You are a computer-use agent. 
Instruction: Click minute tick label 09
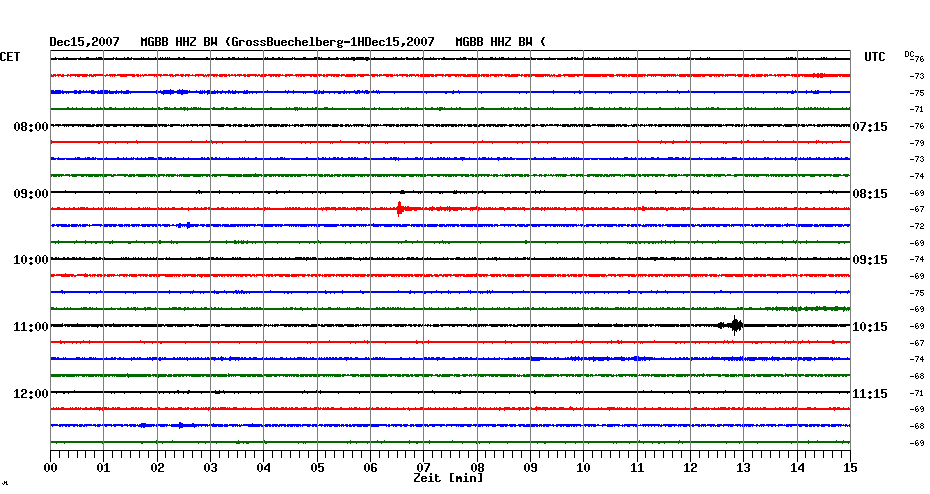point(530,467)
